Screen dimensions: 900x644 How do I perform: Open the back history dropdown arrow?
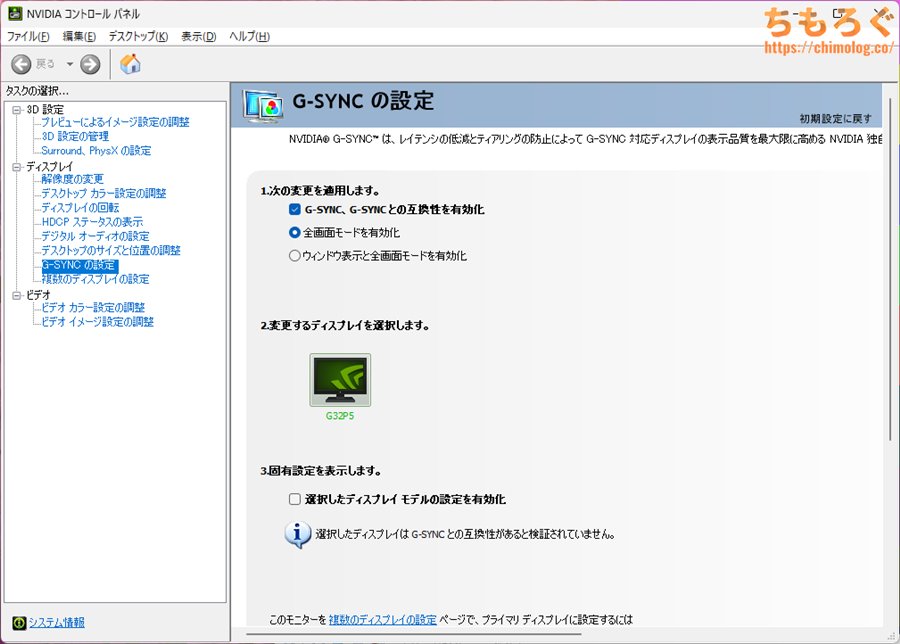[x=69, y=64]
